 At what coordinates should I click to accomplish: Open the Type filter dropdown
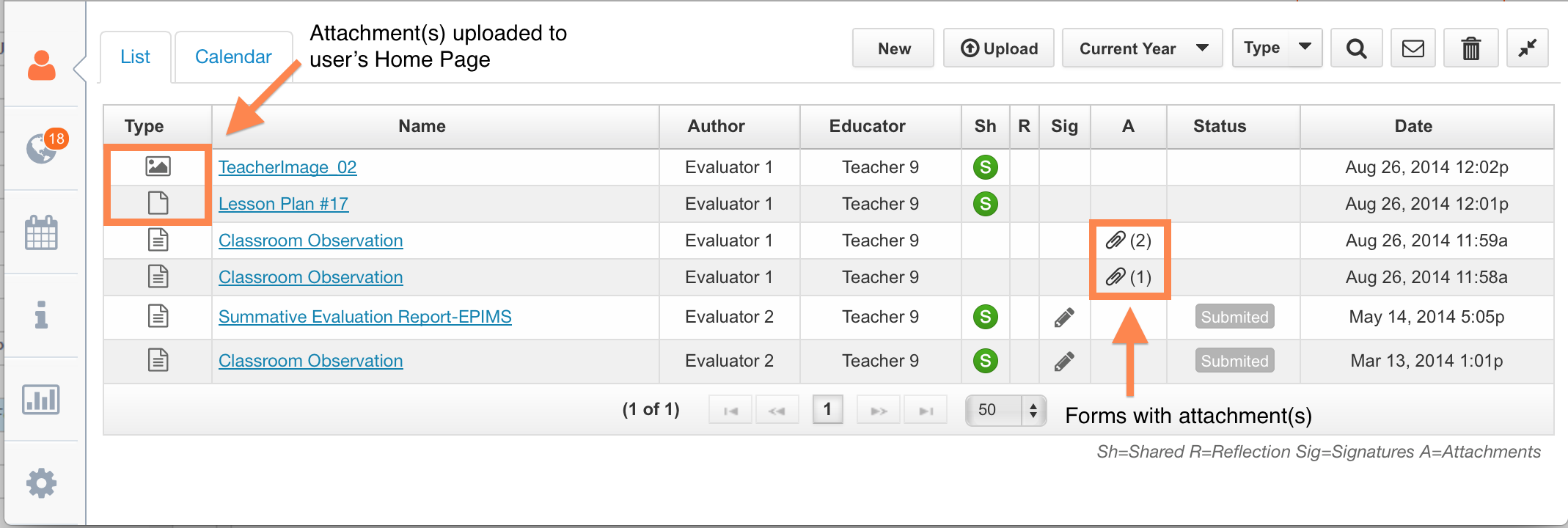tap(1277, 48)
